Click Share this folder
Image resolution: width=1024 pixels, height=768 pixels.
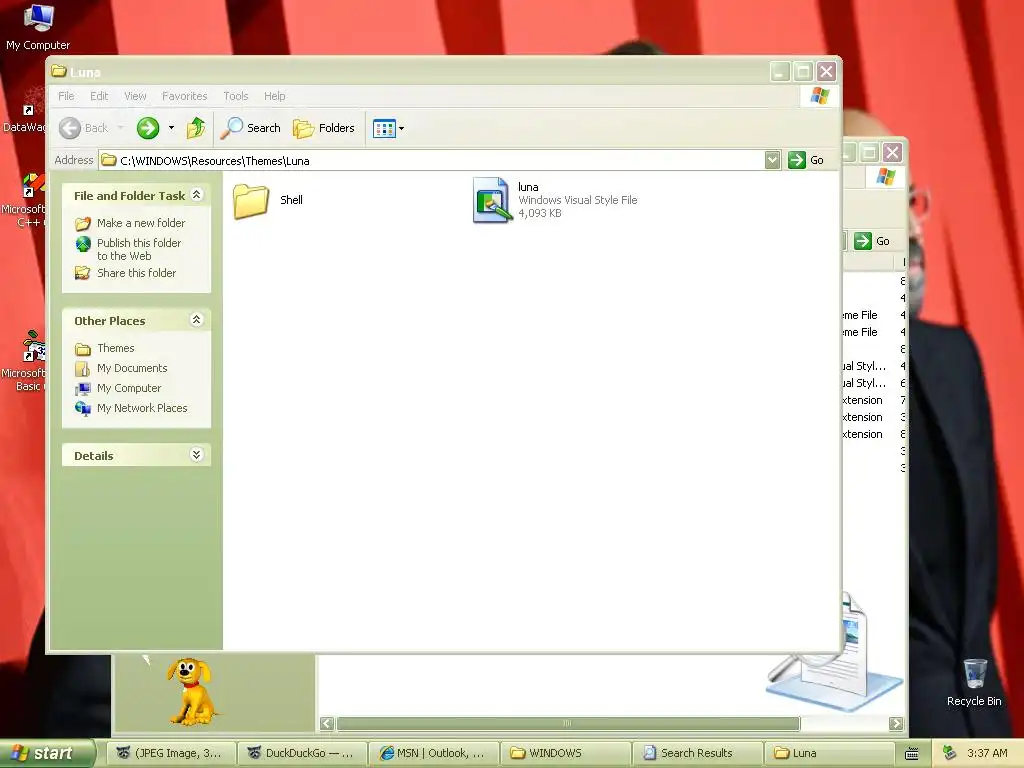point(136,273)
